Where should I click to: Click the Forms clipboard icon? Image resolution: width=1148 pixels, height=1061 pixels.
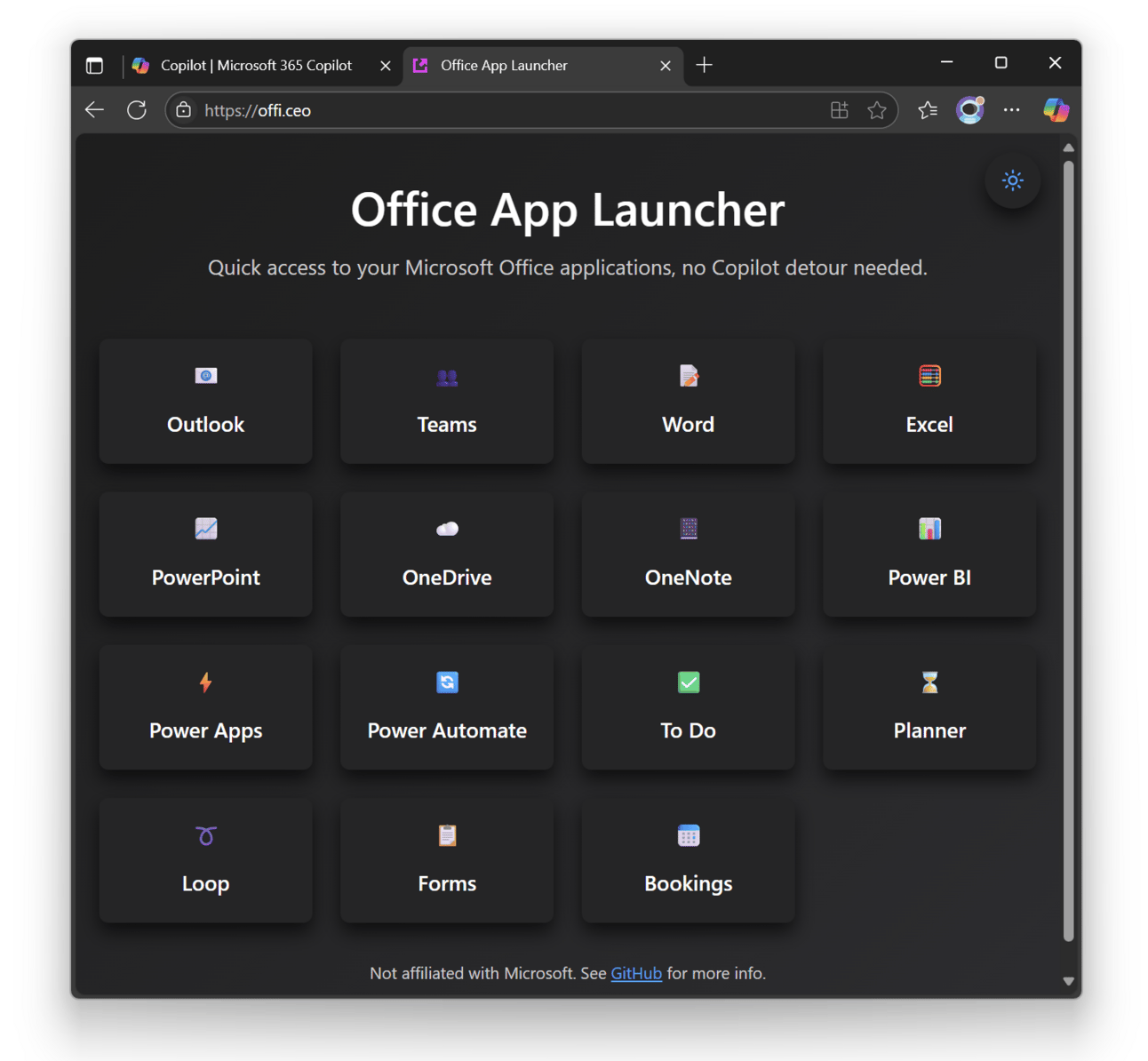(x=447, y=835)
